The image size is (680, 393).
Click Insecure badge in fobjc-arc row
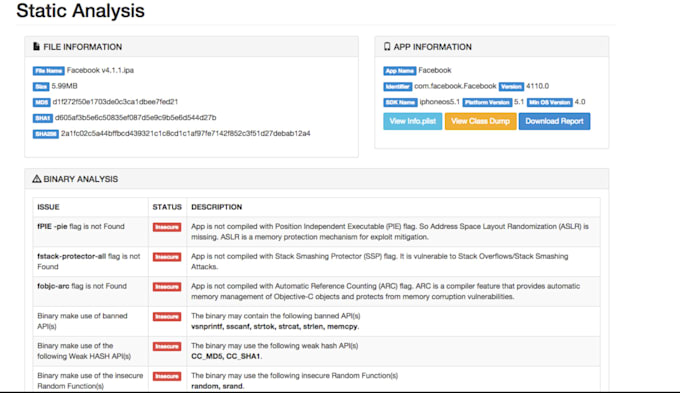coord(167,287)
